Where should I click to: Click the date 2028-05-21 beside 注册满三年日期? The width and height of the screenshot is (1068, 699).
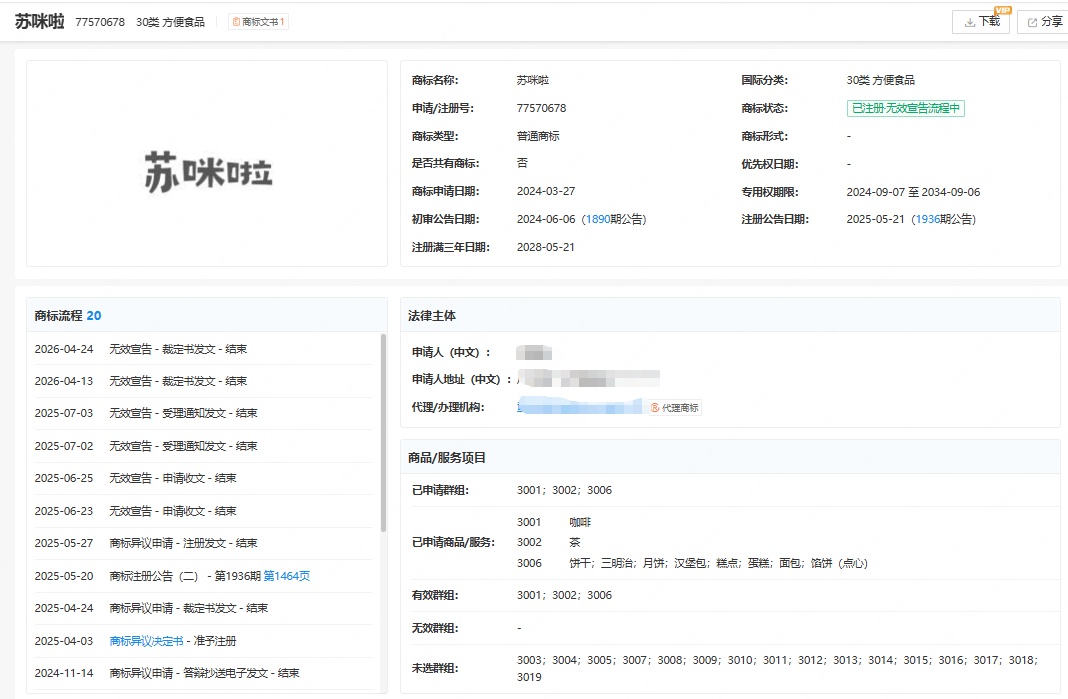(x=546, y=247)
